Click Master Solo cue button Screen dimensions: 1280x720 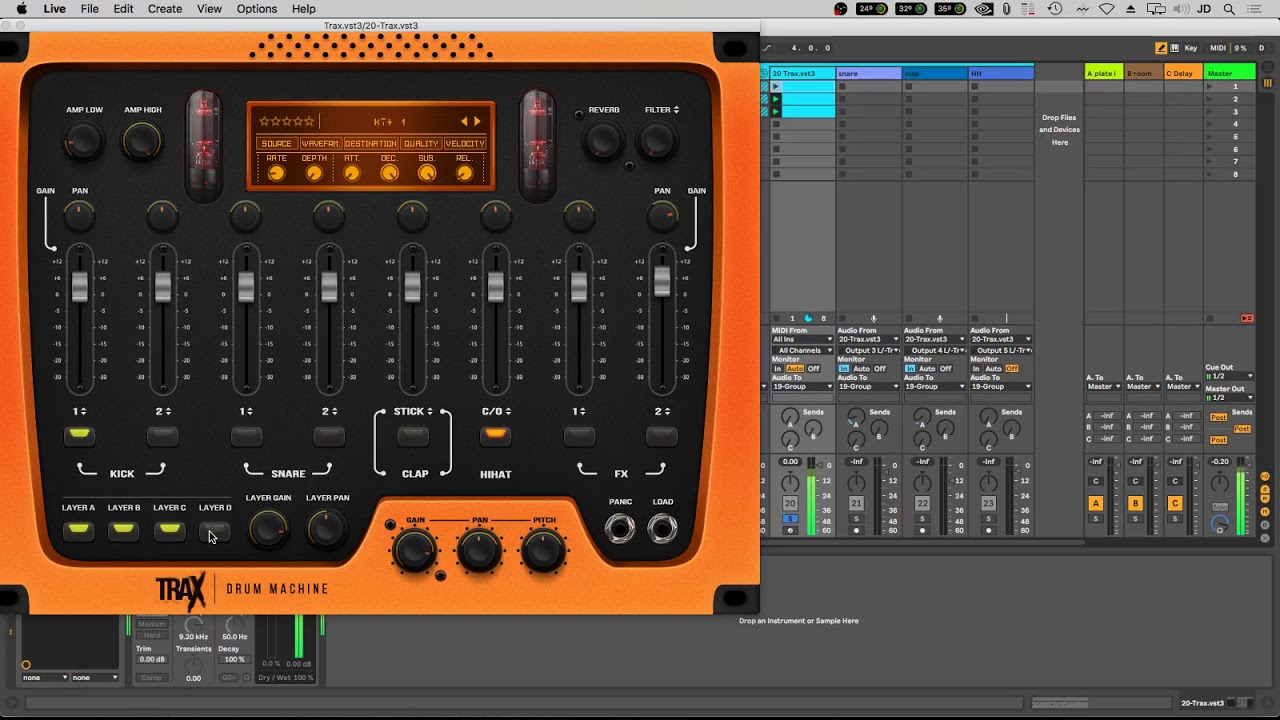[1220, 507]
